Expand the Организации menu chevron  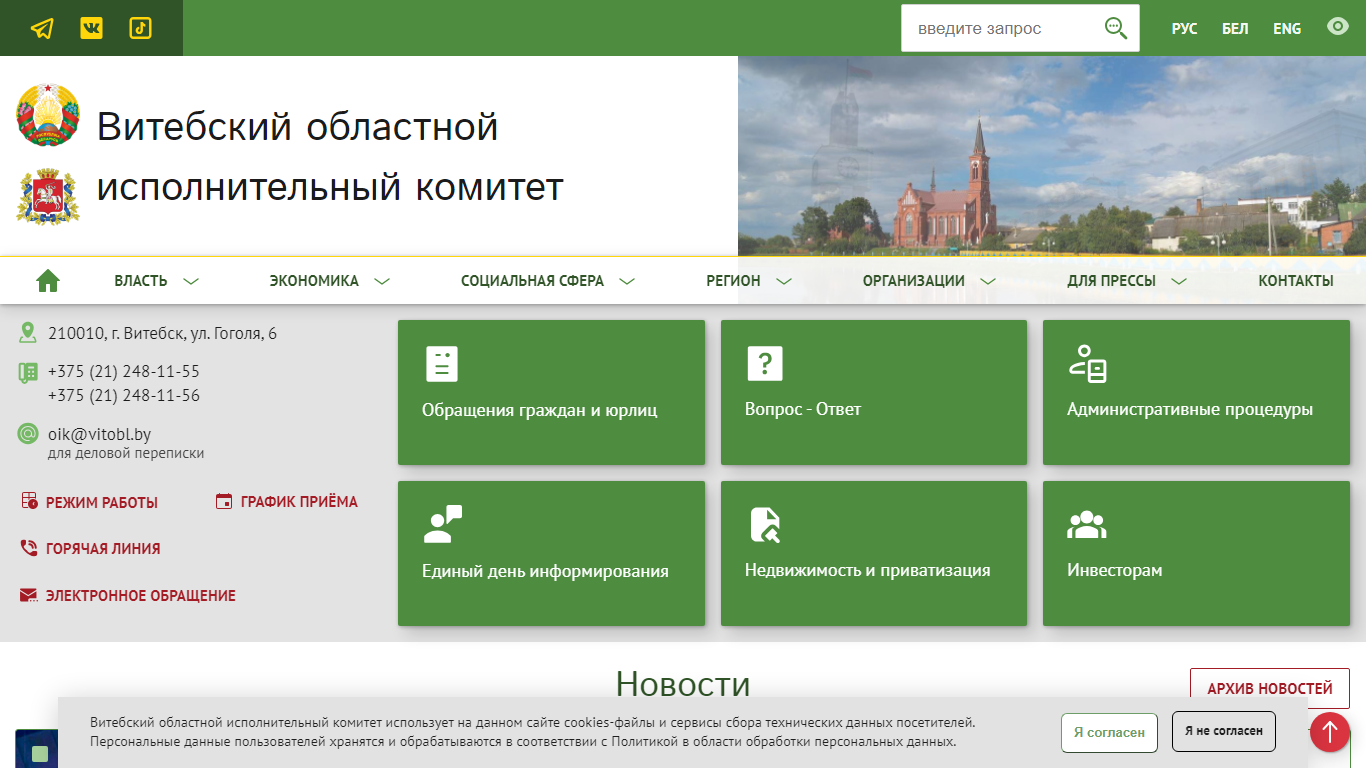(988, 282)
